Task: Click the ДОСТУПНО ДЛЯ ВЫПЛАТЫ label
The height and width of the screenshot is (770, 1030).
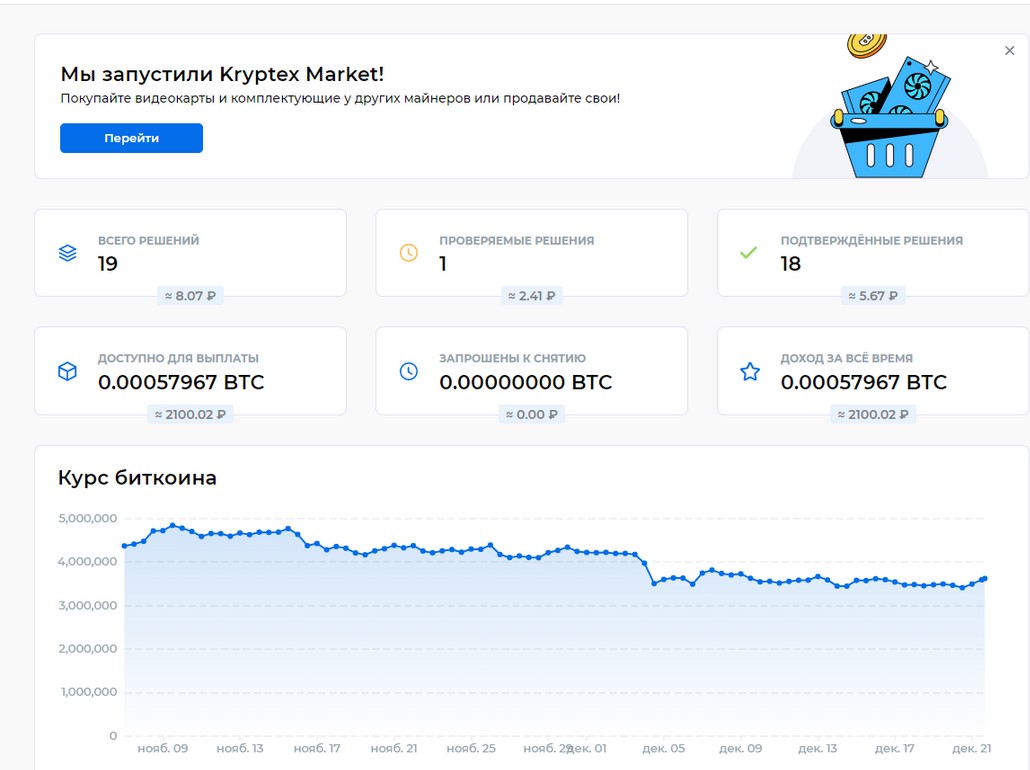Action: click(x=178, y=358)
